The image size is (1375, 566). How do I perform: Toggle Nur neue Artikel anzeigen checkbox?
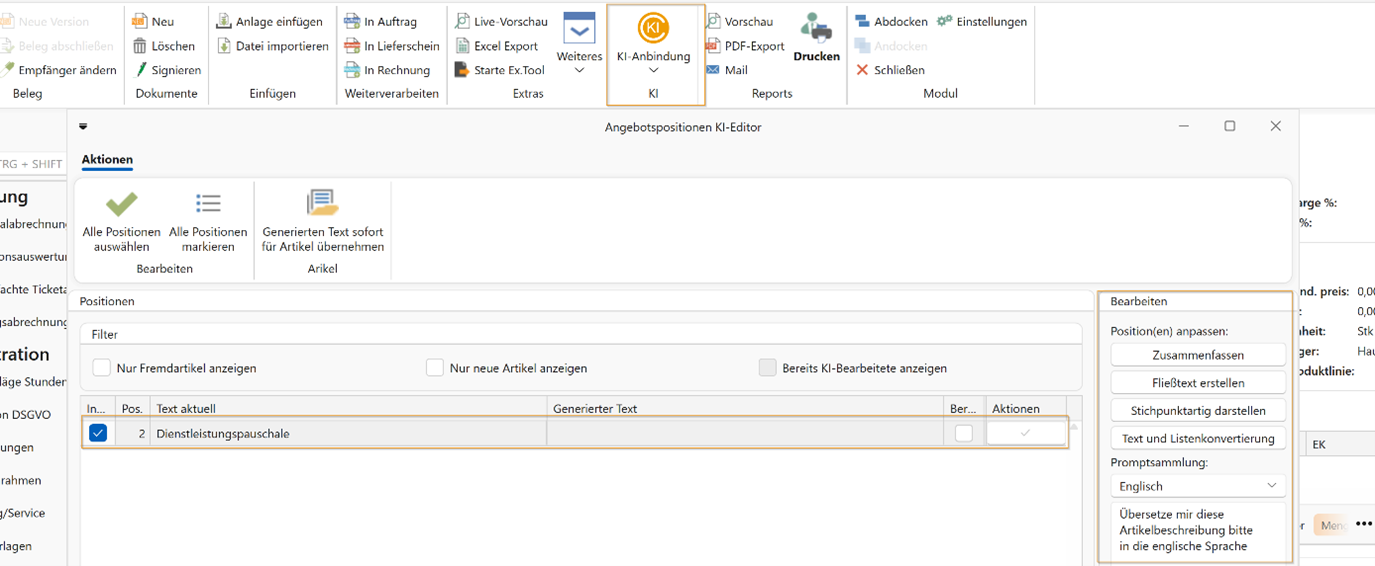pyautogui.click(x=434, y=368)
